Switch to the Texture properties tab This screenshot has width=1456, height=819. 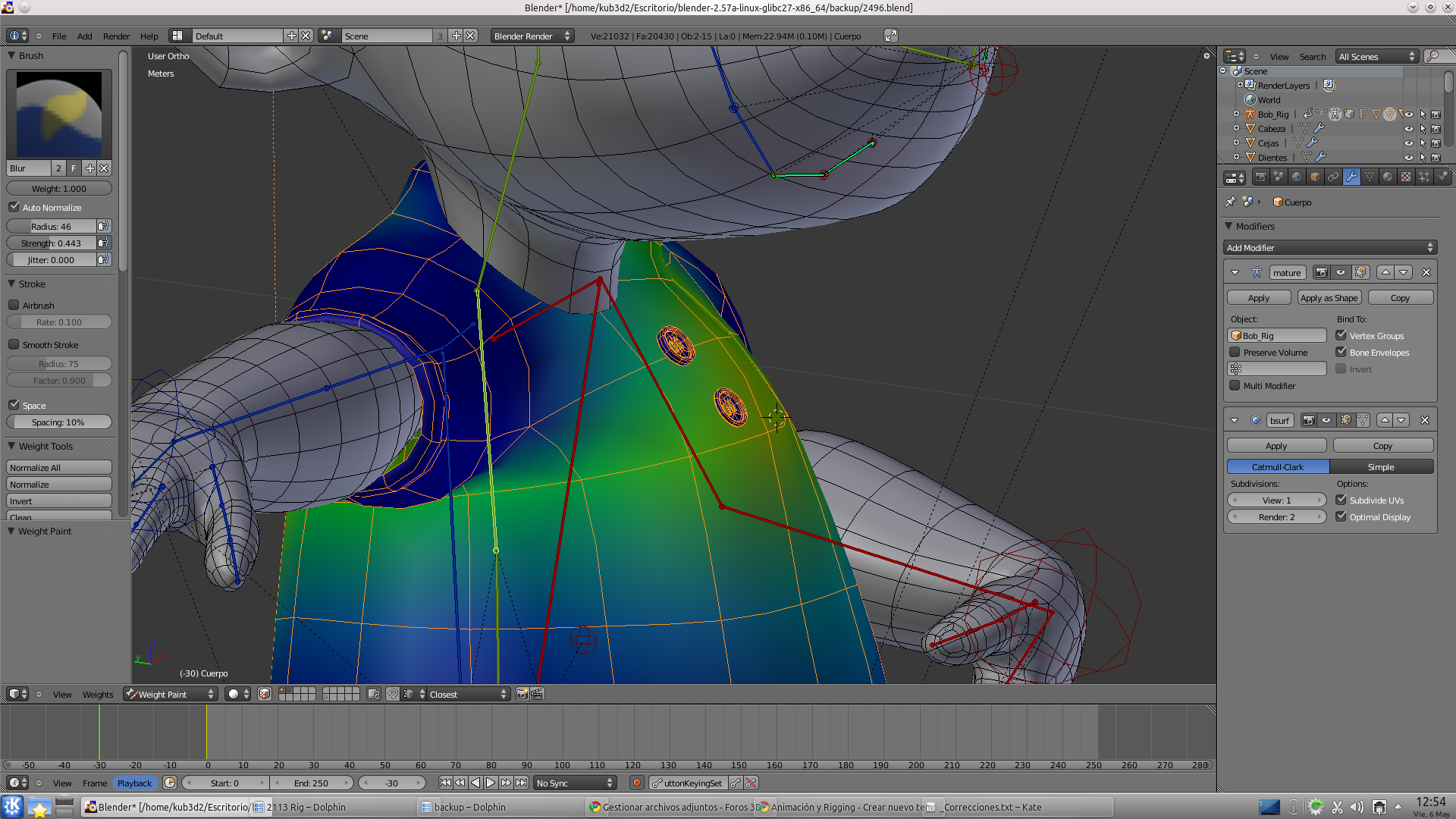pos(1406,177)
